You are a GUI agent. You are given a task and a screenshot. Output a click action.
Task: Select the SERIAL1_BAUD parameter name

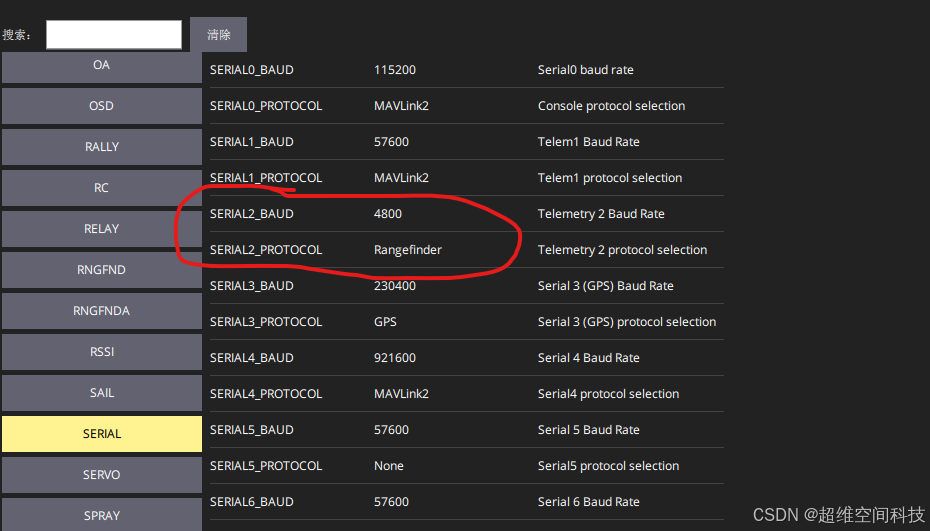tap(251, 142)
